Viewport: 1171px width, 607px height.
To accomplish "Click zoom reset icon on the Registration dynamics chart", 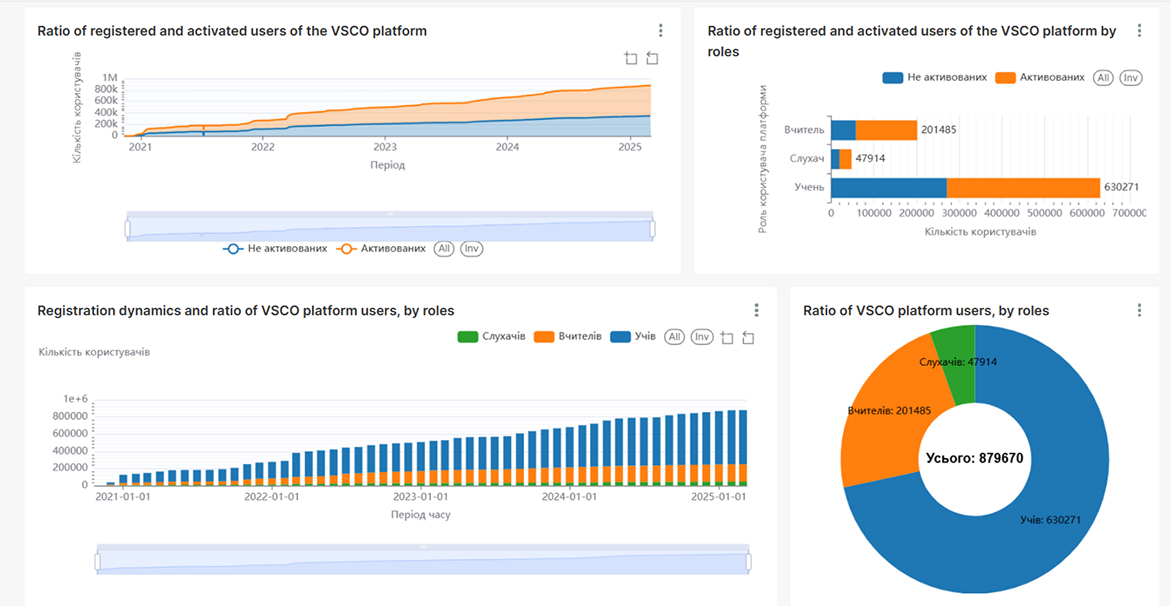I will click(748, 337).
